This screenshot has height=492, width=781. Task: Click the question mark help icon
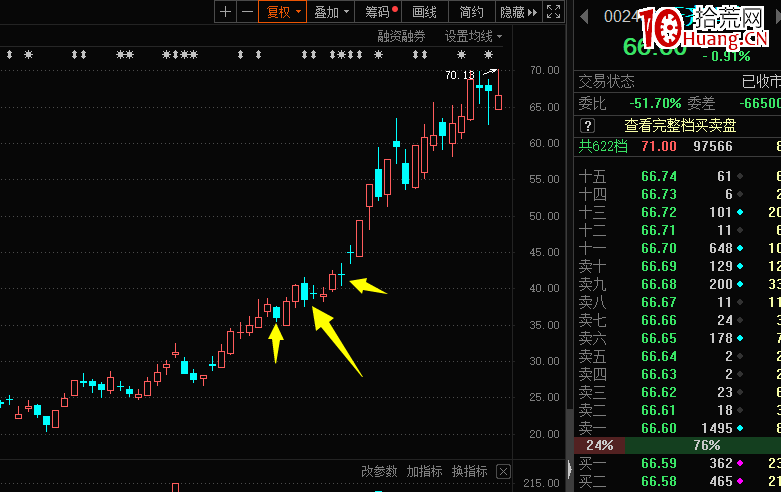(587, 125)
